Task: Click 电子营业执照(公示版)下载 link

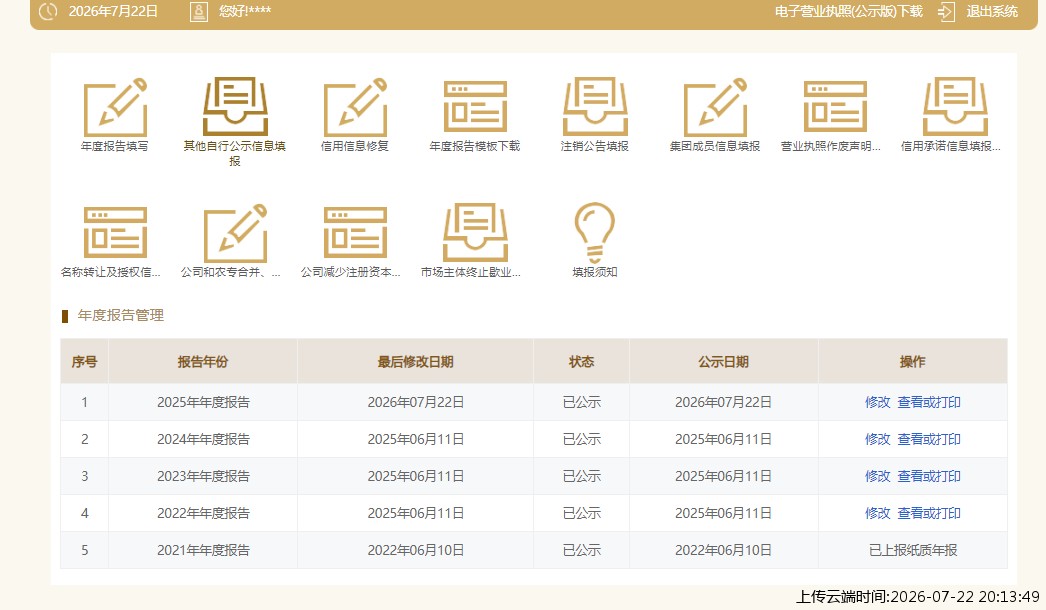Action: pyautogui.click(x=849, y=11)
